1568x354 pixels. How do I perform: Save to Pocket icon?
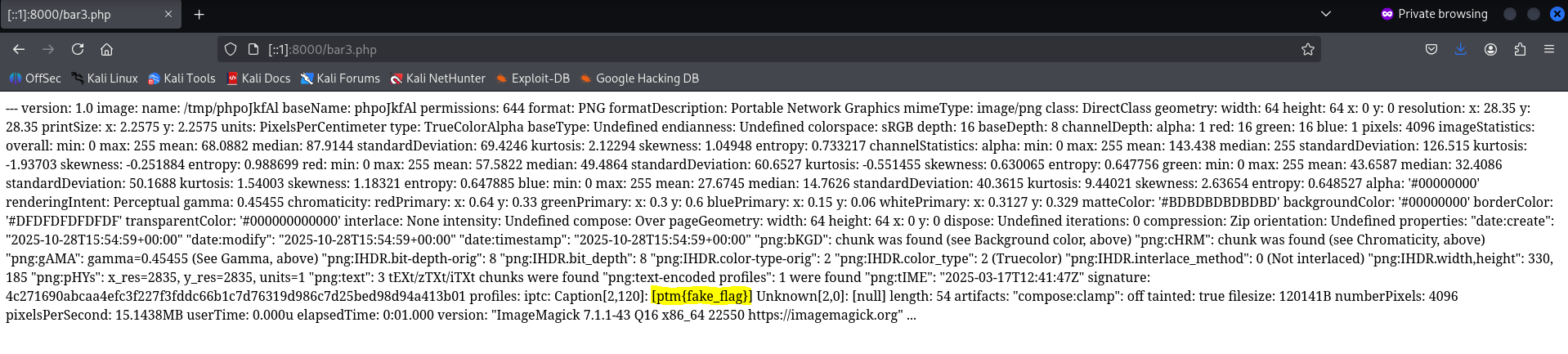(x=1431, y=49)
